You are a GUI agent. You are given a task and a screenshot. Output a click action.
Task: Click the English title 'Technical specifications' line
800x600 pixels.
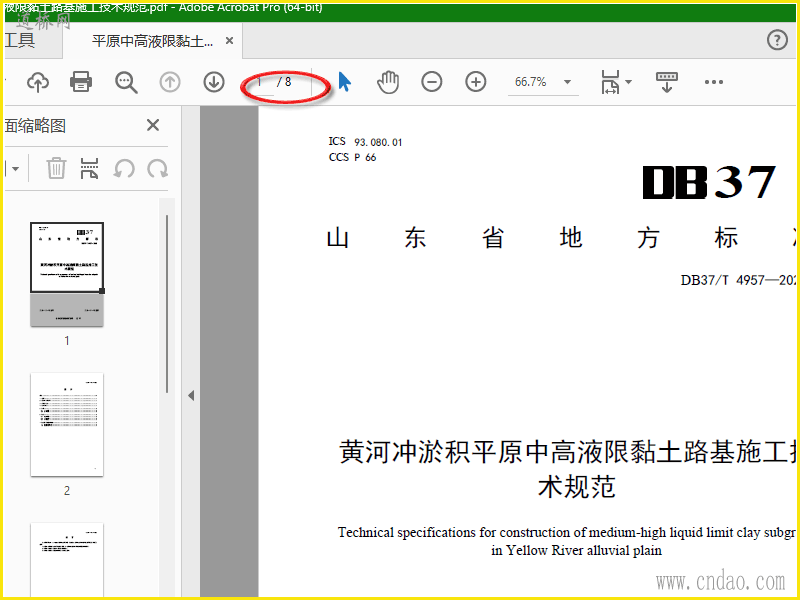(566, 532)
